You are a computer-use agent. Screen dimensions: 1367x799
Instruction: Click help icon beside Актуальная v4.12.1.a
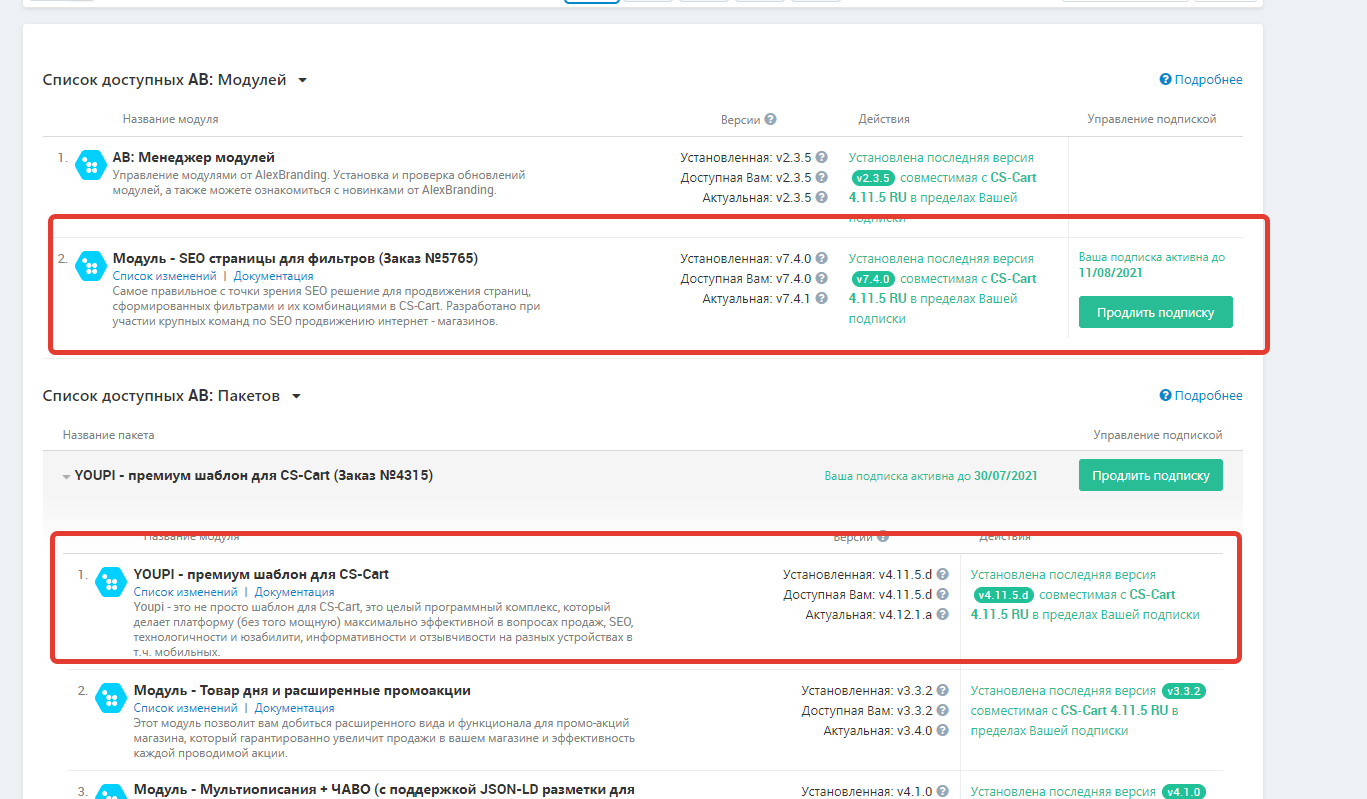tap(942, 614)
